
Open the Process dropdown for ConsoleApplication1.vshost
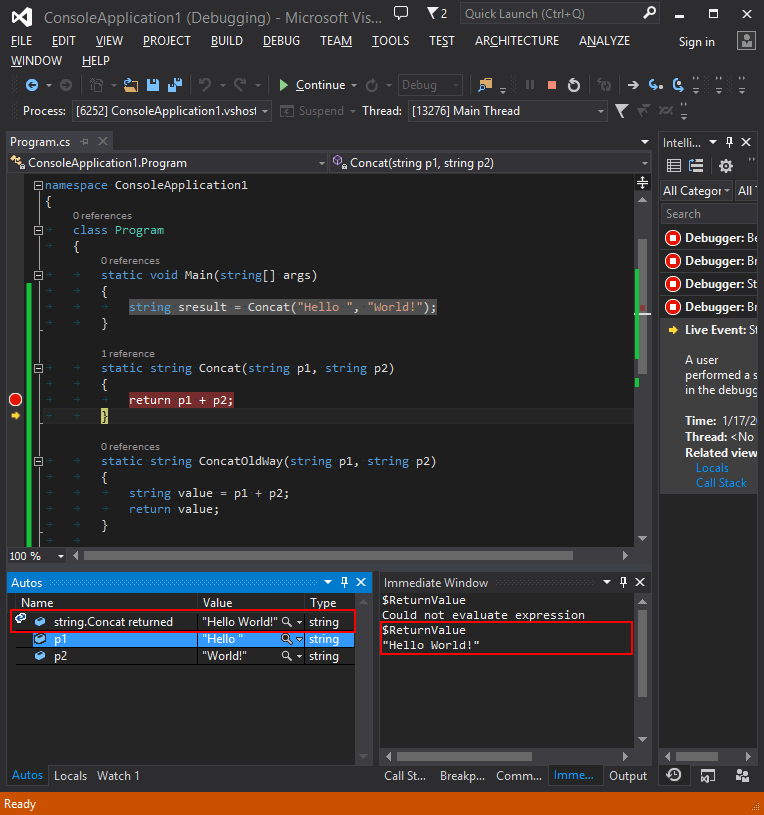tap(171, 111)
